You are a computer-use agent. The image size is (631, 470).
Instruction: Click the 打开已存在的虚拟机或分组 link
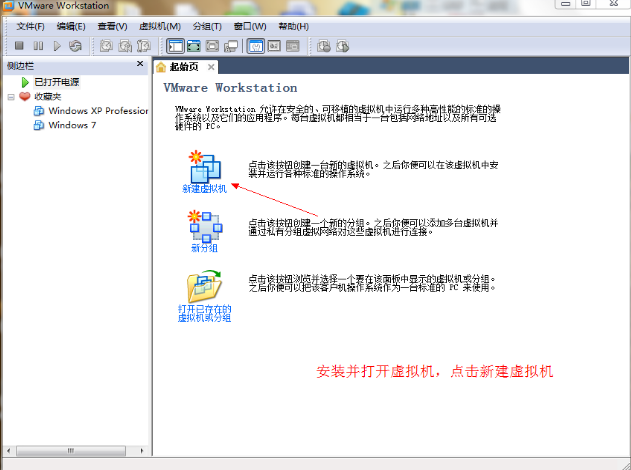(204, 313)
